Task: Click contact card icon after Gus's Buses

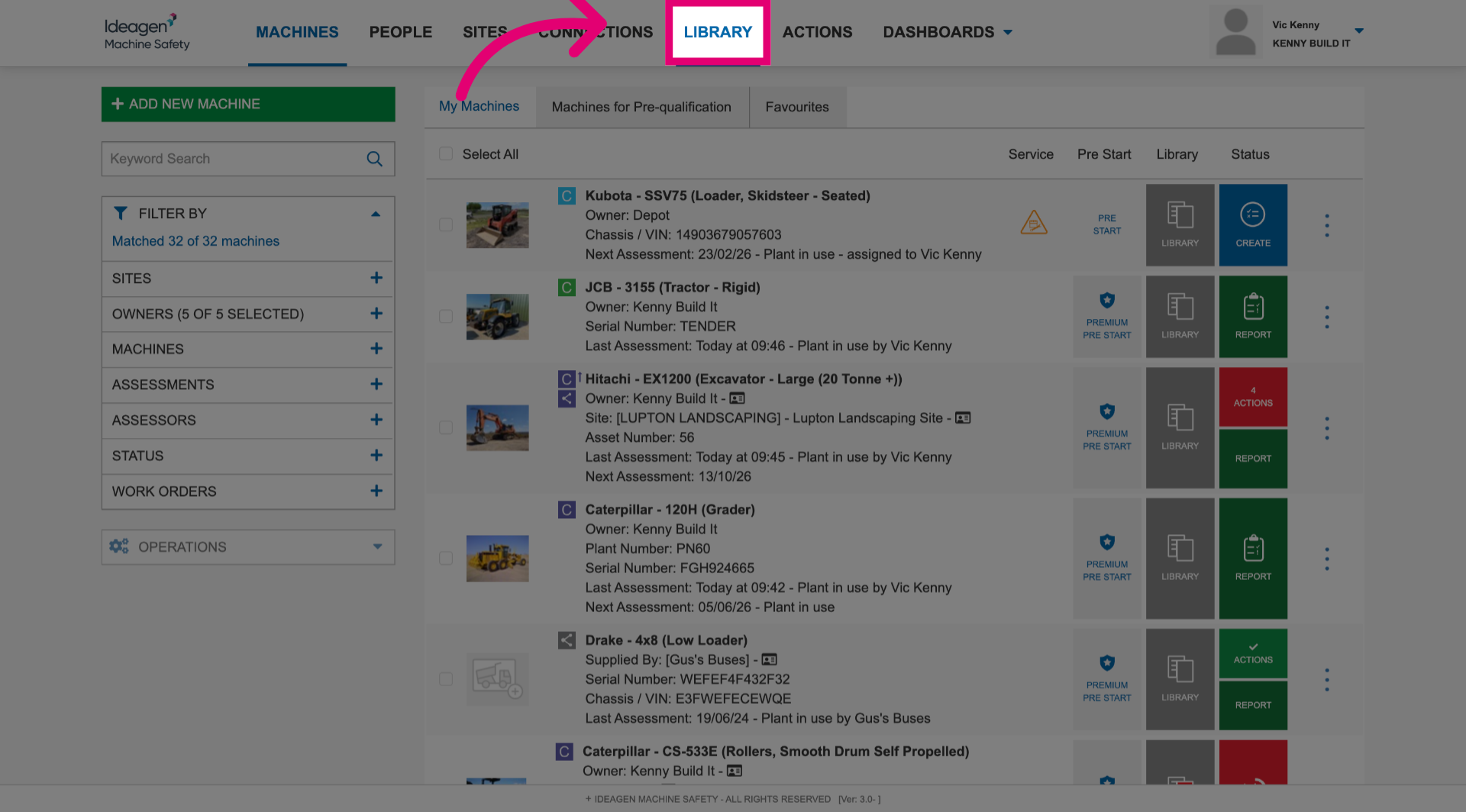Action: point(769,659)
